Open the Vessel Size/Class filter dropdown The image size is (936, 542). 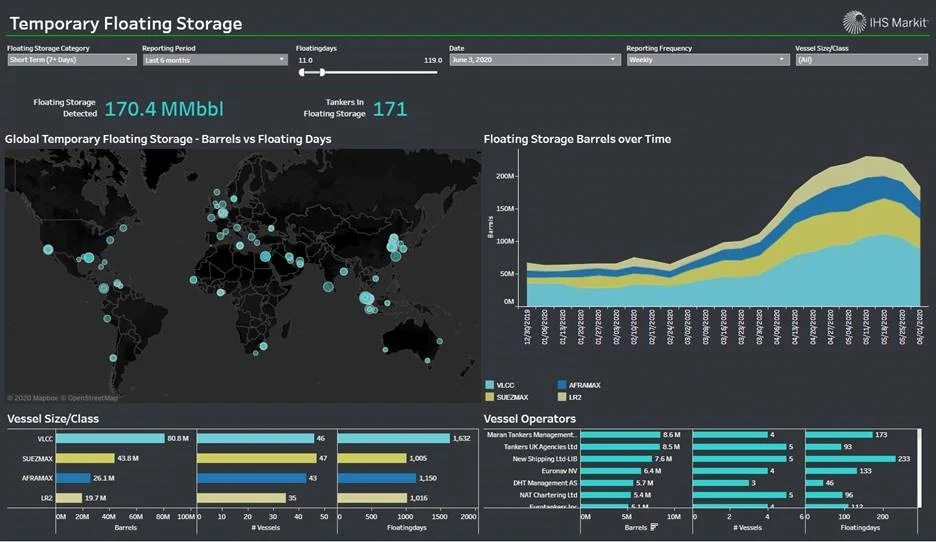861,60
